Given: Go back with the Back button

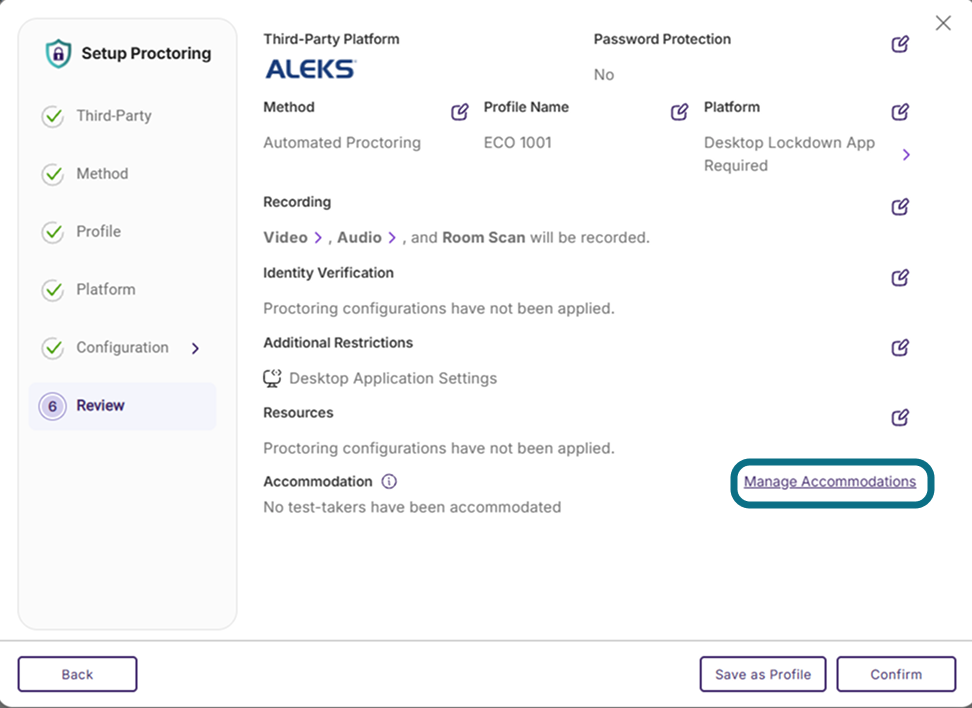Looking at the screenshot, I should click(77, 674).
